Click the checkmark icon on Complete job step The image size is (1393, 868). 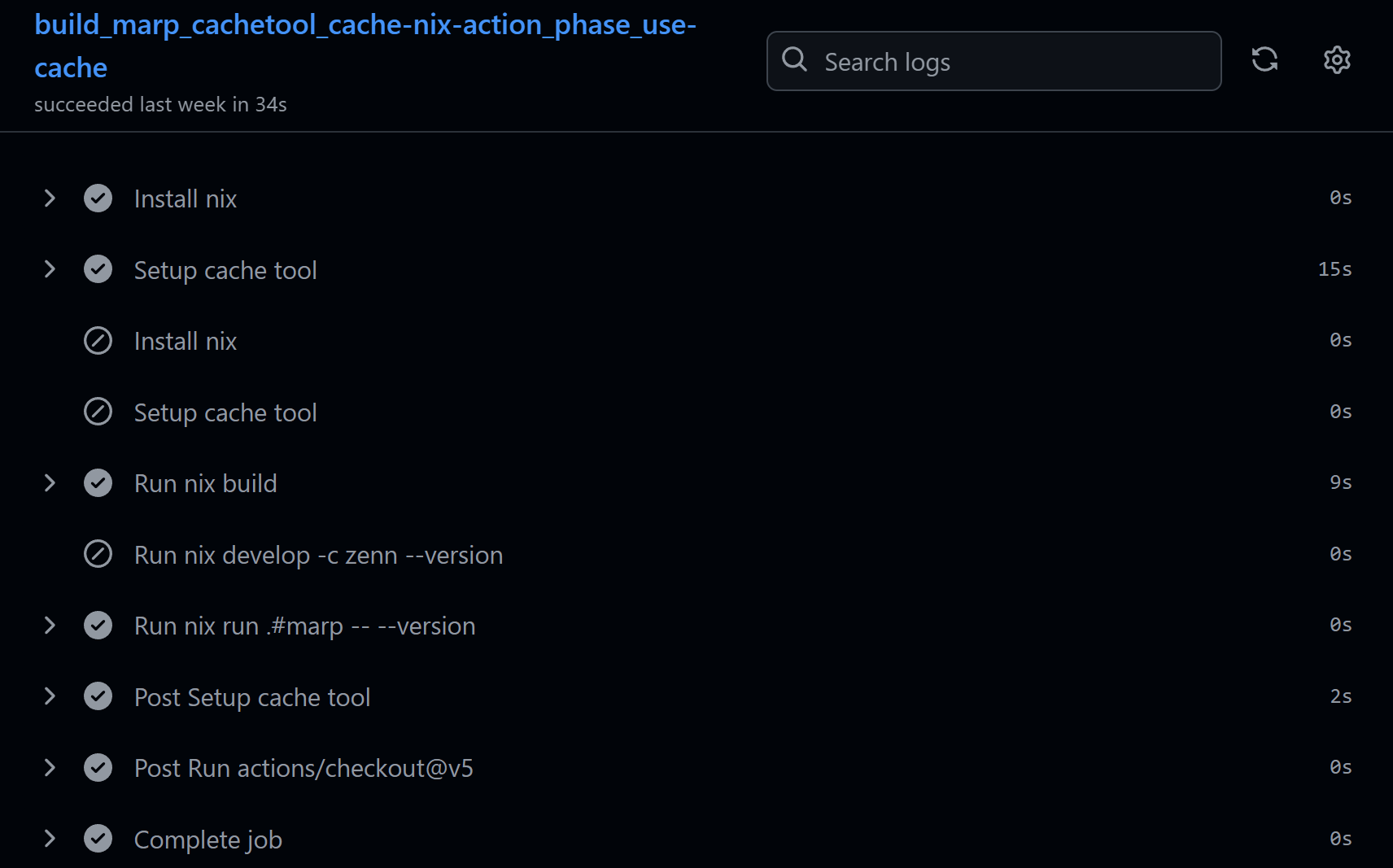(x=98, y=839)
